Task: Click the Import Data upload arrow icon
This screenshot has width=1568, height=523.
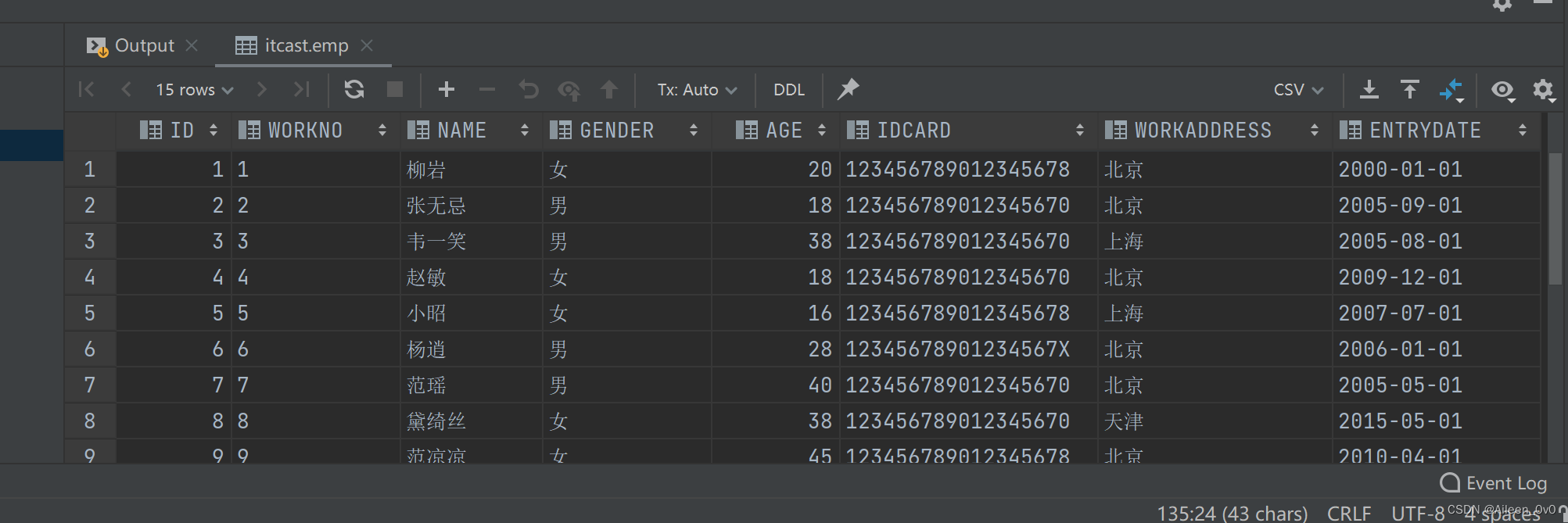Action: click(1409, 90)
